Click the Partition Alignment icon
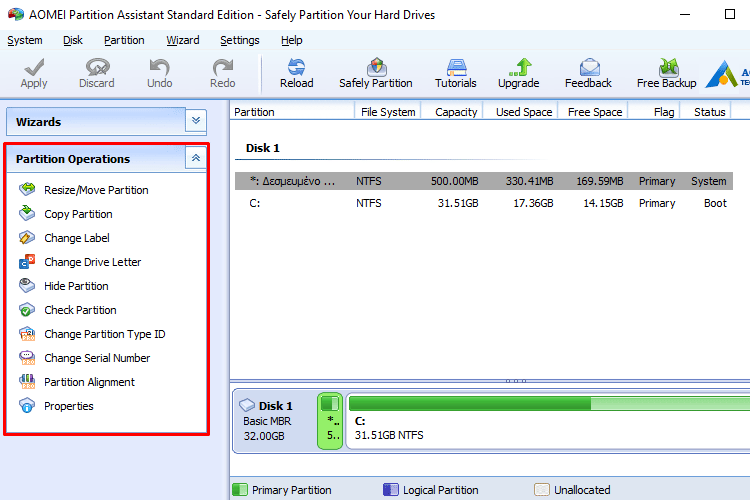This screenshot has height=500, width=750. (x=27, y=381)
